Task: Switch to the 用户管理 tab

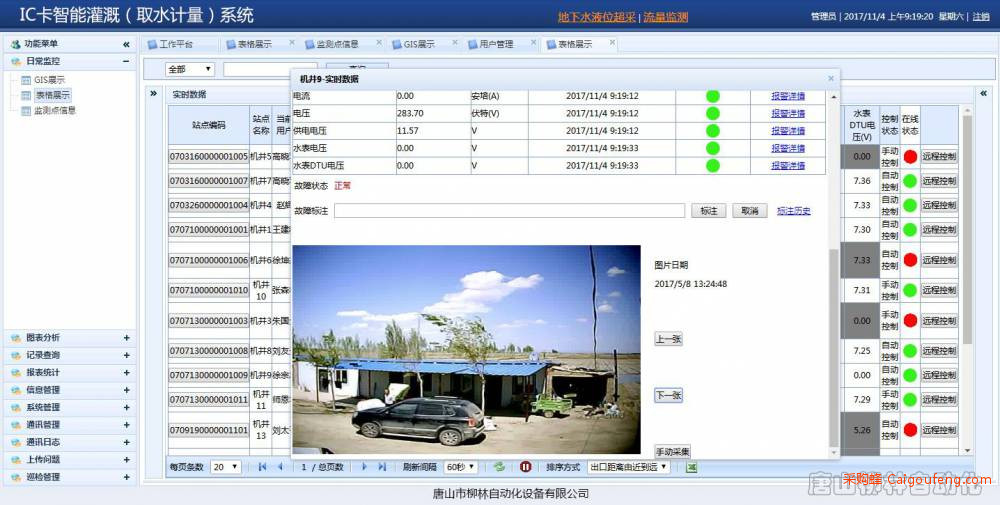Action: tap(496, 44)
